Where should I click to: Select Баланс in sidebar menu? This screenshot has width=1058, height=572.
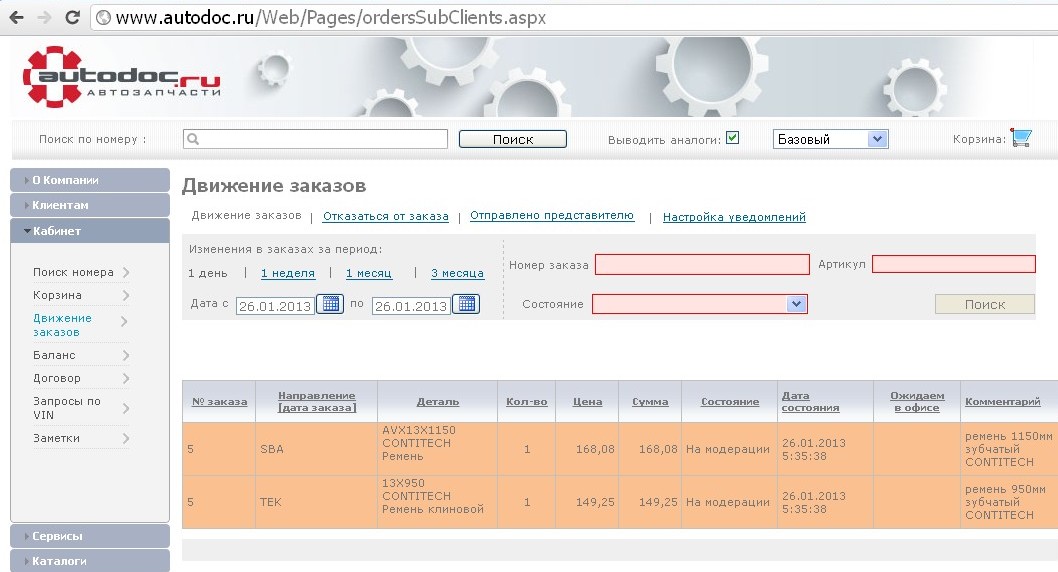pos(54,355)
